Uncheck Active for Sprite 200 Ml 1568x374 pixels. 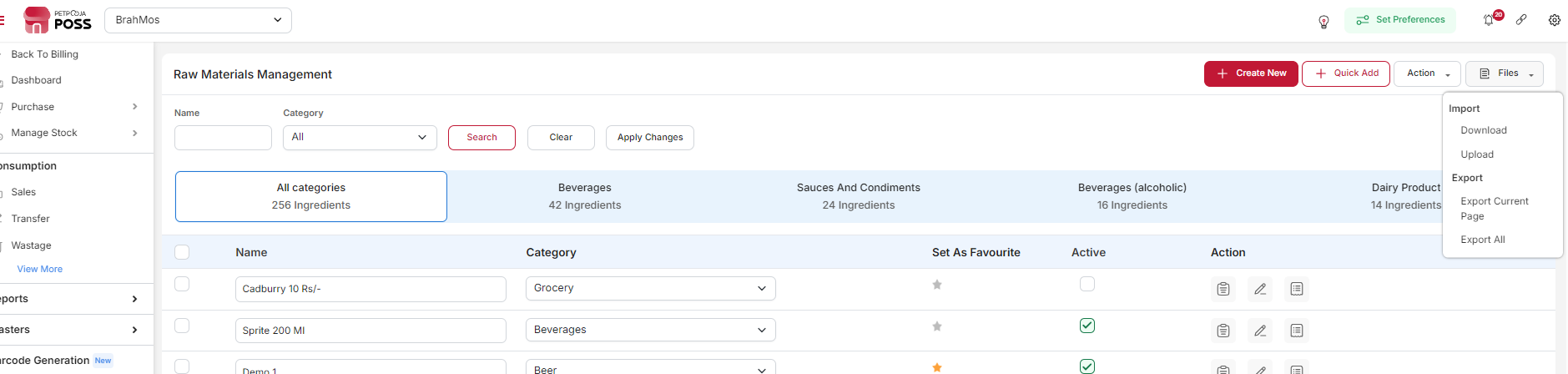(1087, 326)
